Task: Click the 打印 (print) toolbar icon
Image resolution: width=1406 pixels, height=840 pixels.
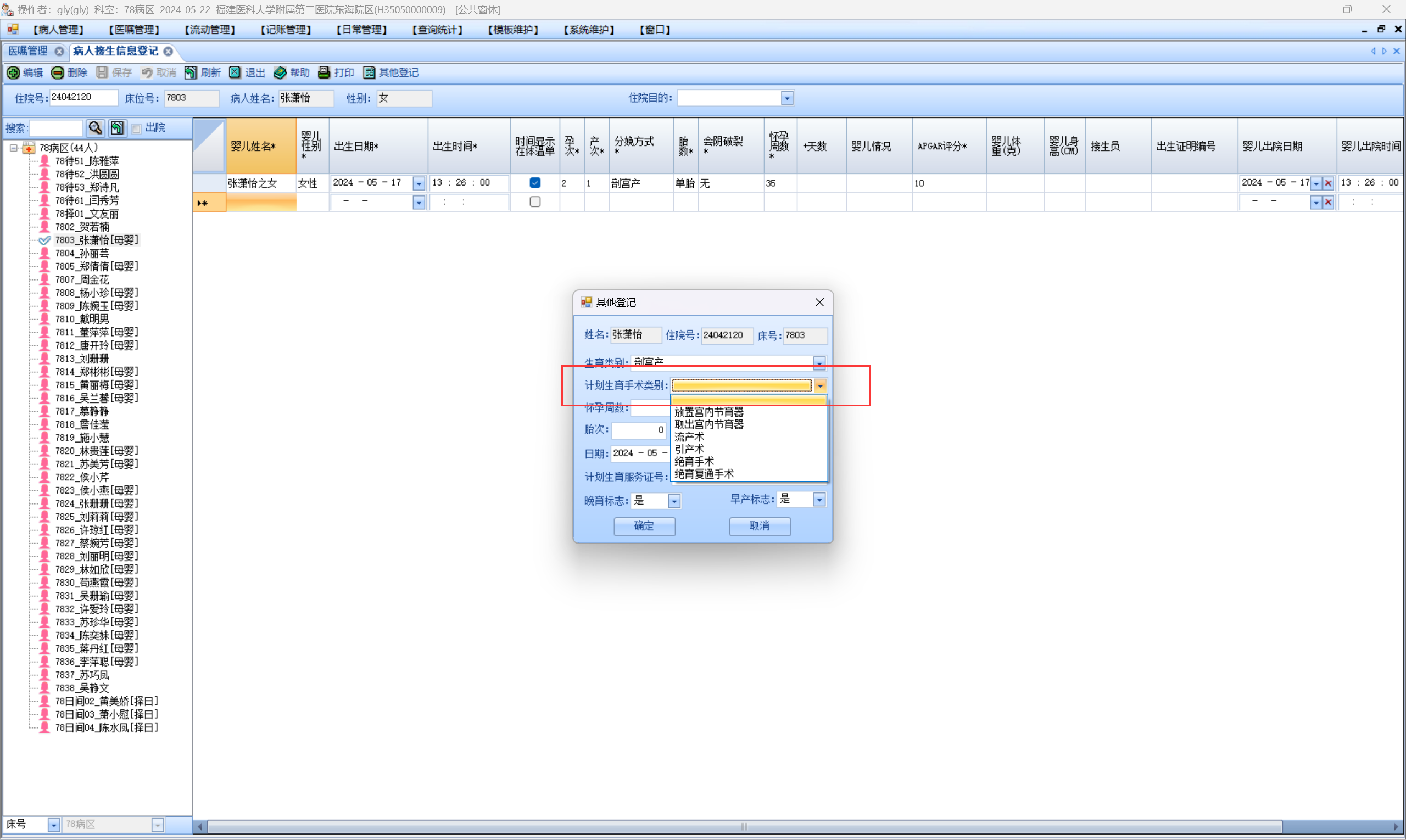Action: (324, 72)
